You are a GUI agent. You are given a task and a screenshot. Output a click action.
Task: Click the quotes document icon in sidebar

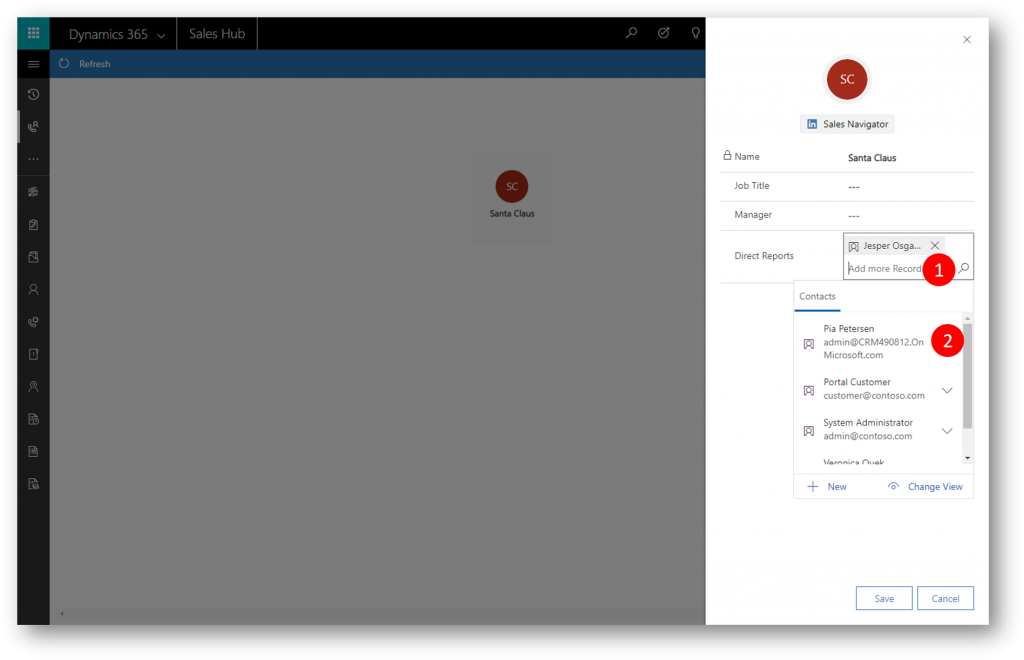pos(33,419)
